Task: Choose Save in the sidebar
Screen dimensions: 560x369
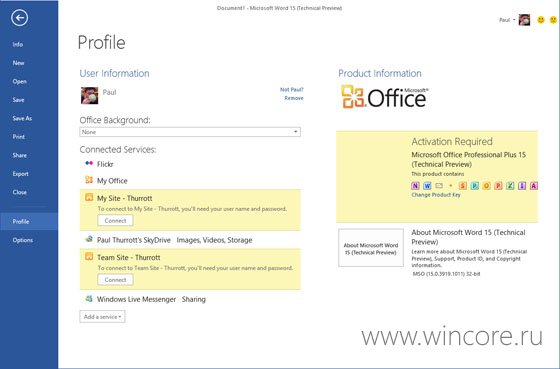Action: click(x=19, y=100)
